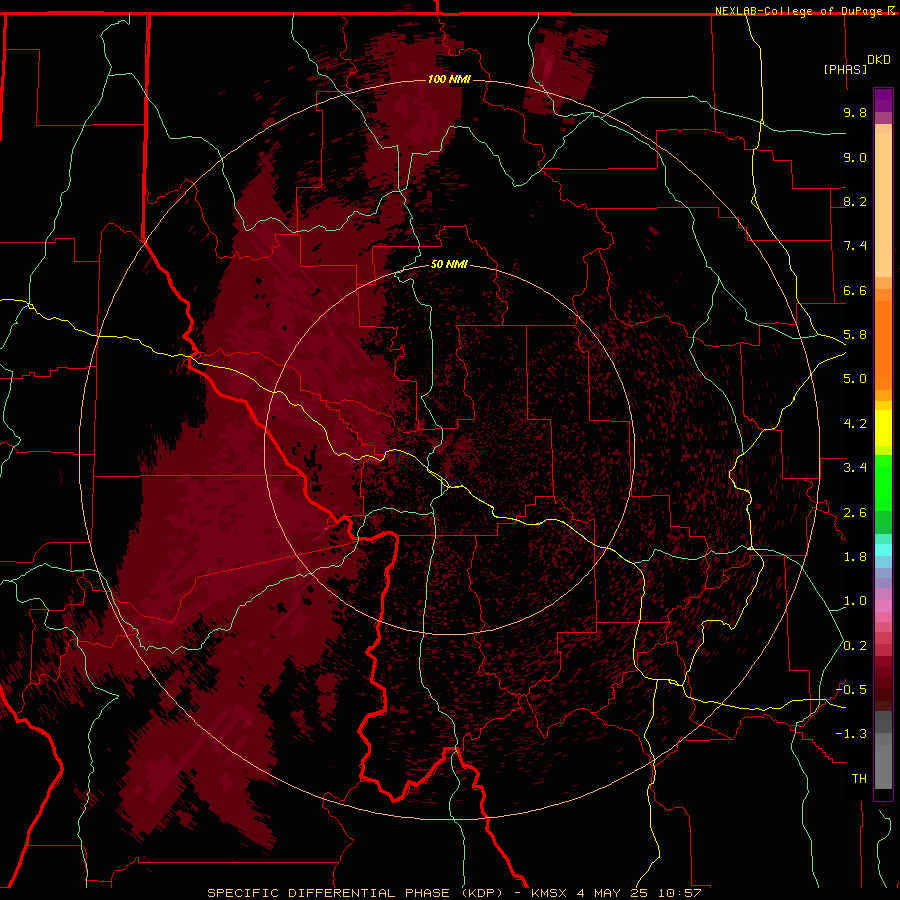Click the 2.6 value on the color scale
Image resolution: width=900 pixels, height=900 pixels.
855,513
